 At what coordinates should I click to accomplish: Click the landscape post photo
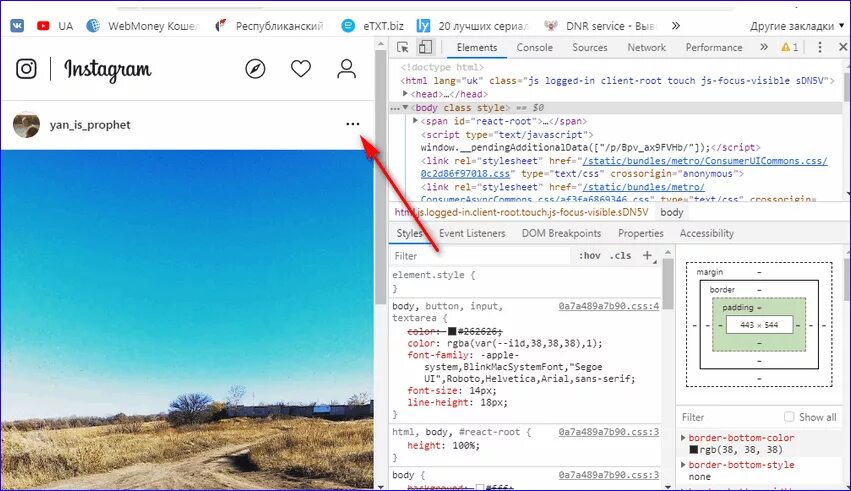(187, 320)
